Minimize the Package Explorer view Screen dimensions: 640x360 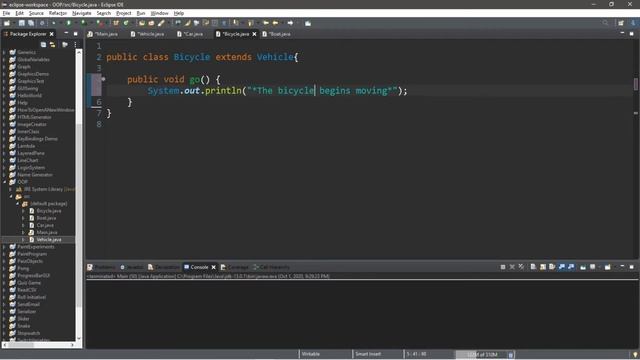tap(66, 33)
